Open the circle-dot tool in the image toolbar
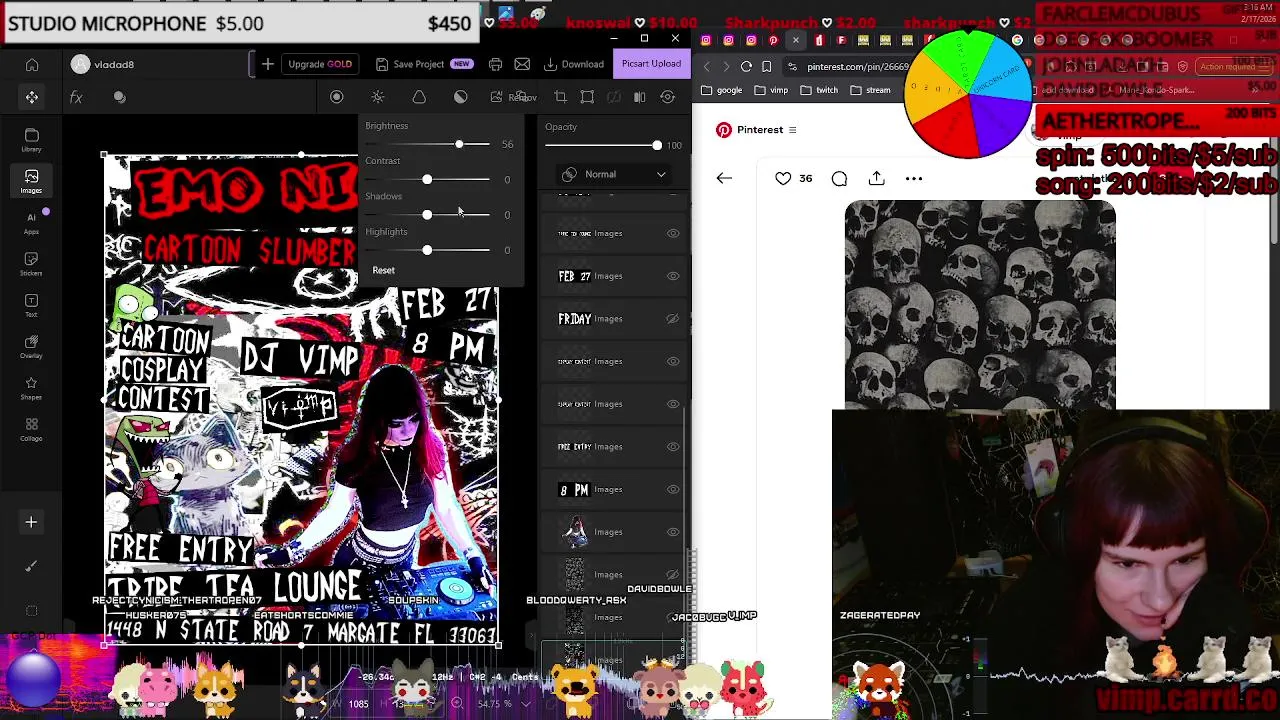Screen dimensions: 1280x720 point(336,97)
